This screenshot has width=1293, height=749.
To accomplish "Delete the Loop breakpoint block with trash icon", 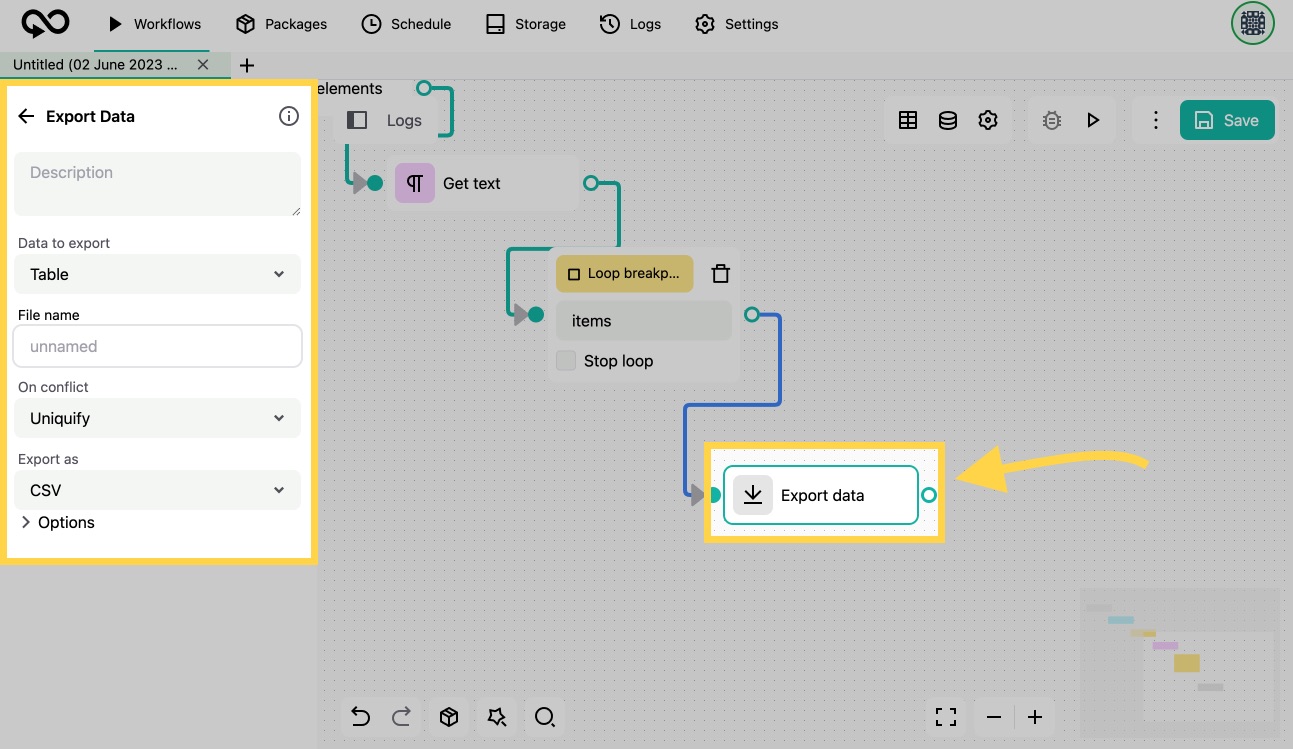I will pyautogui.click(x=720, y=273).
